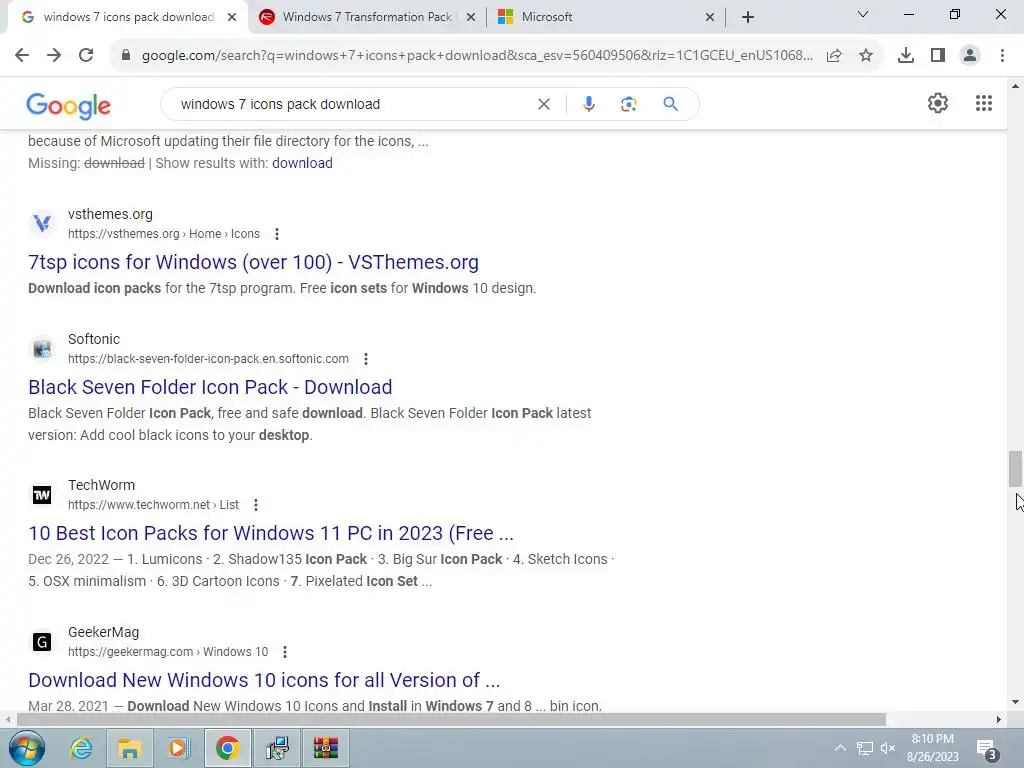Open Chrome three-dot menu

[1002, 56]
